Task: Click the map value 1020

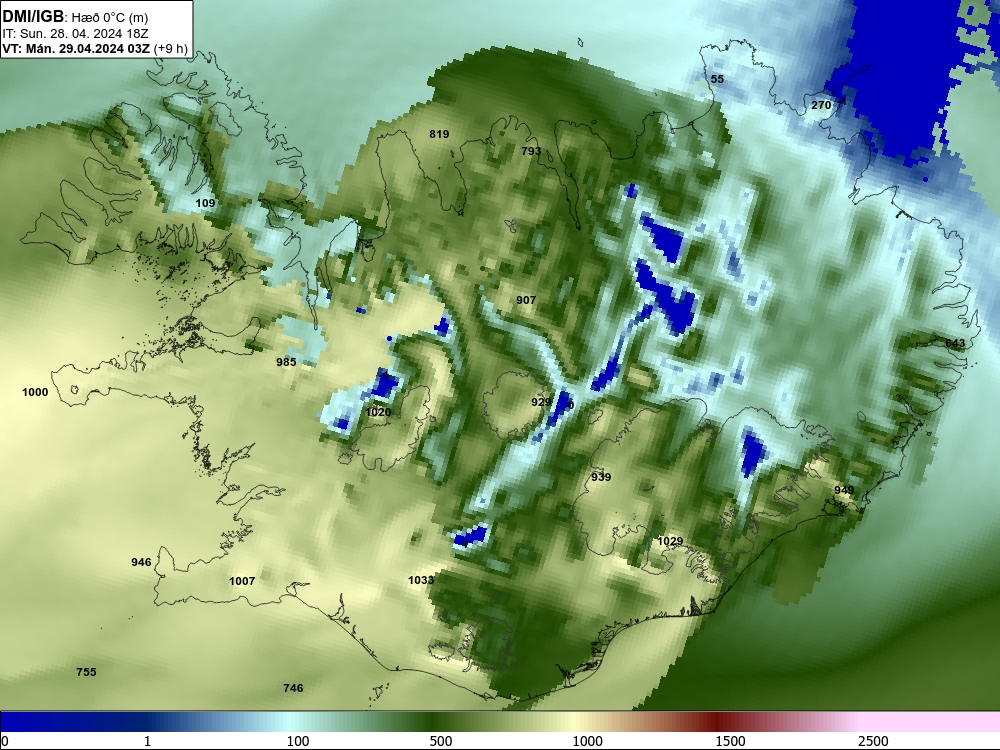Action: [x=378, y=413]
